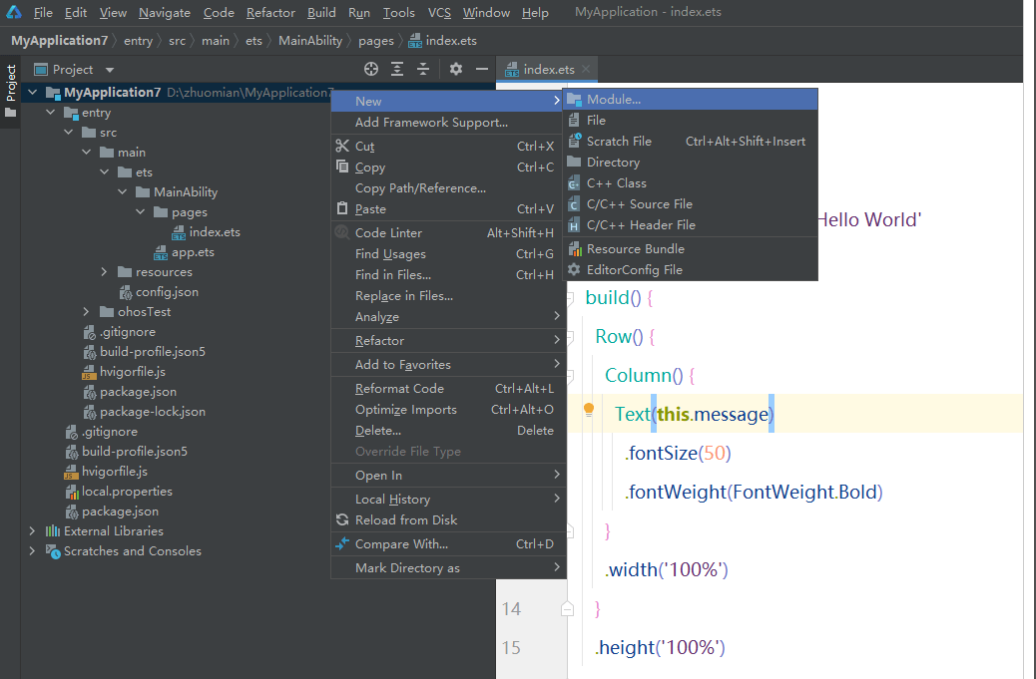Open the Project view type dropdown
This screenshot has width=1036, height=679.
pos(110,70)
